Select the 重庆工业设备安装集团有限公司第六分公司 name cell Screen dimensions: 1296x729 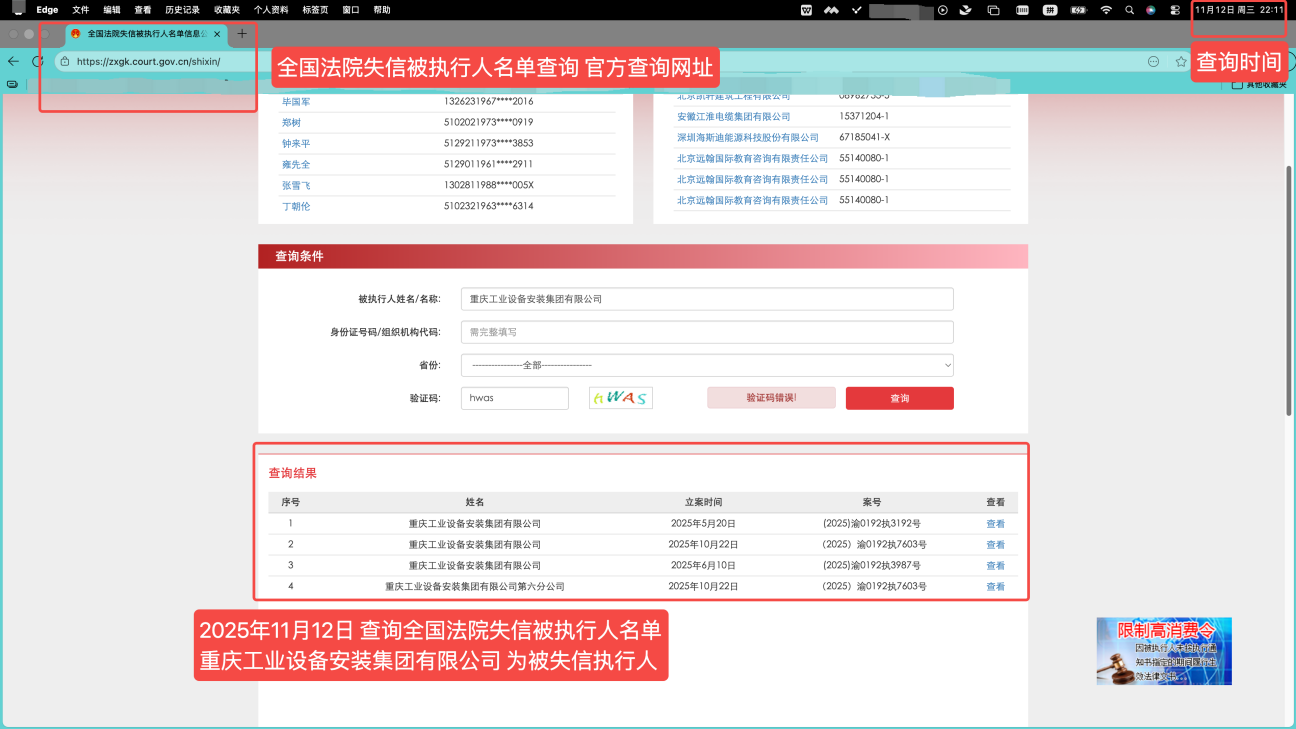pos(475,587)
